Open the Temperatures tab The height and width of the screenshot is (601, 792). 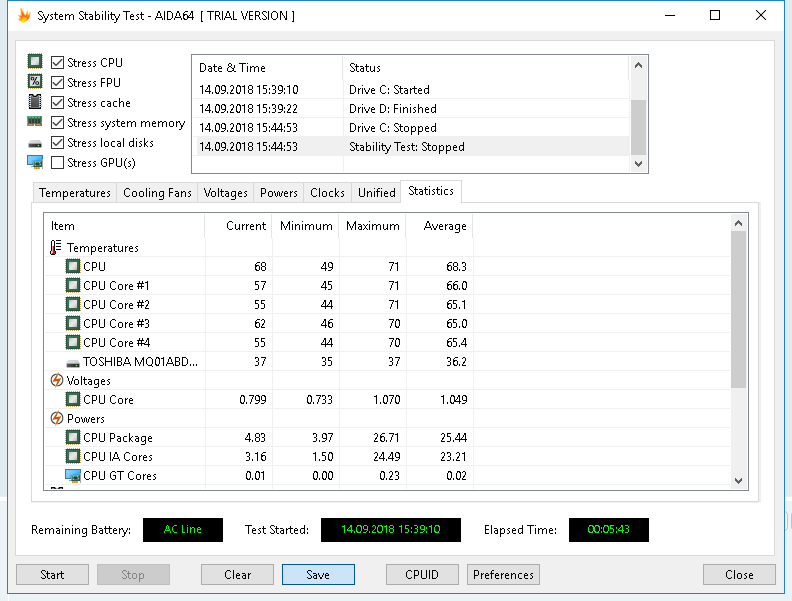[x=75, y=193]
